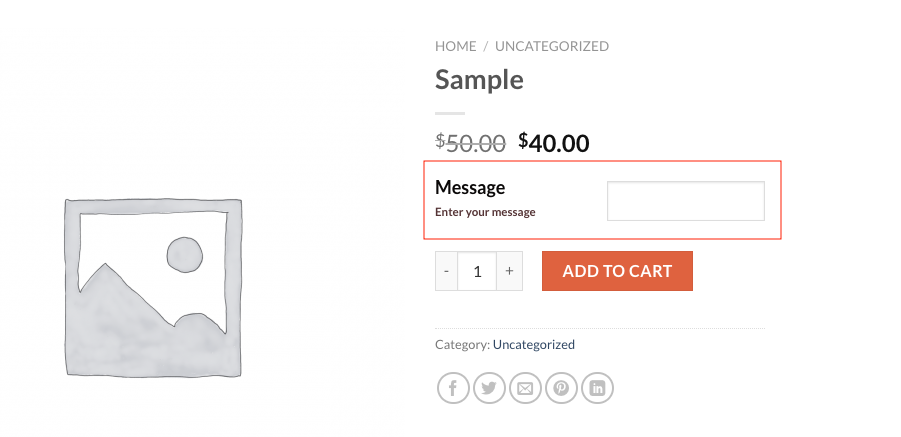Follow the Uncategorized category link
Viewport: 901px width, 437px height.
(x=534, y=345)
